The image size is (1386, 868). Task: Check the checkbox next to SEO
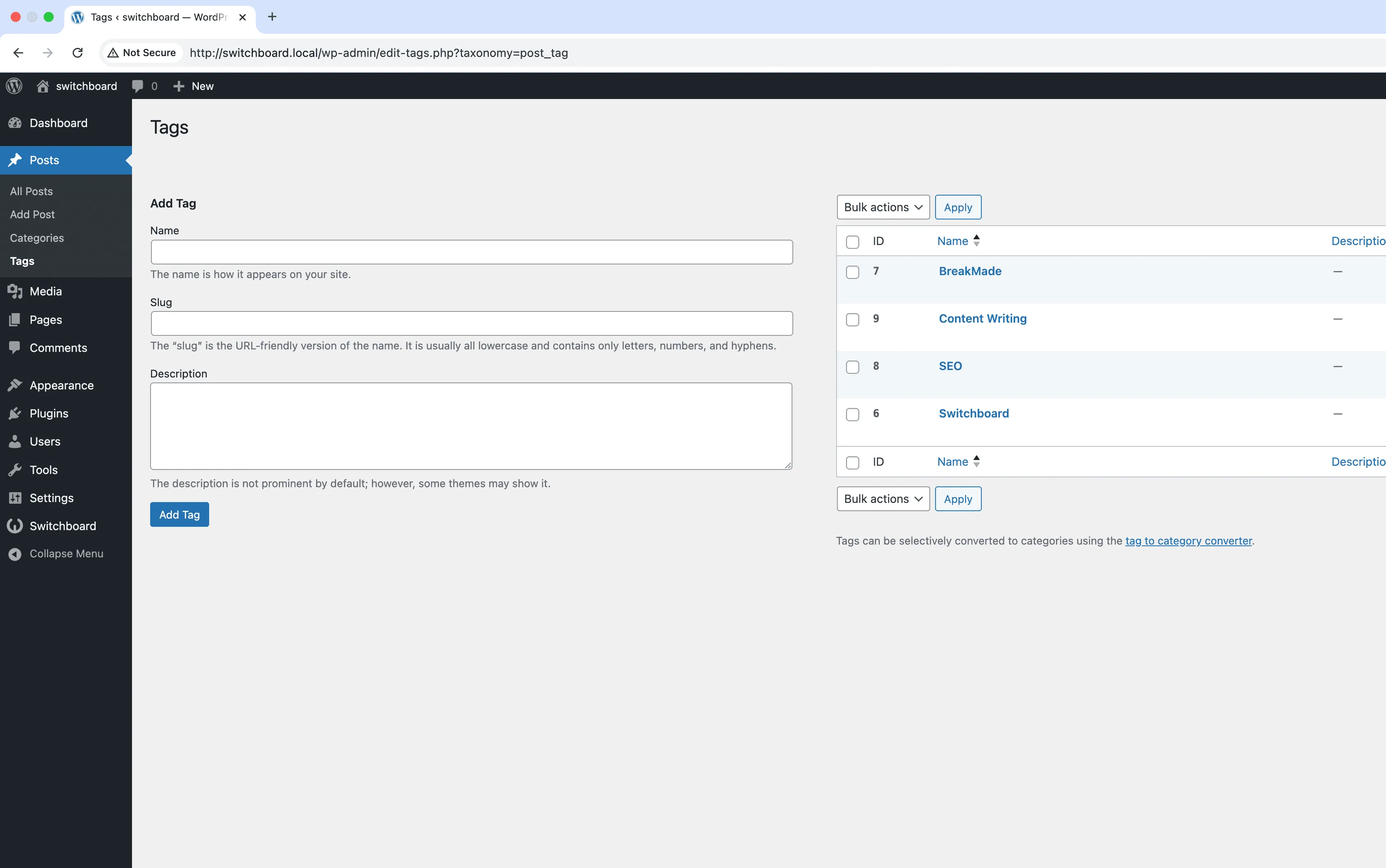[853, 367]
